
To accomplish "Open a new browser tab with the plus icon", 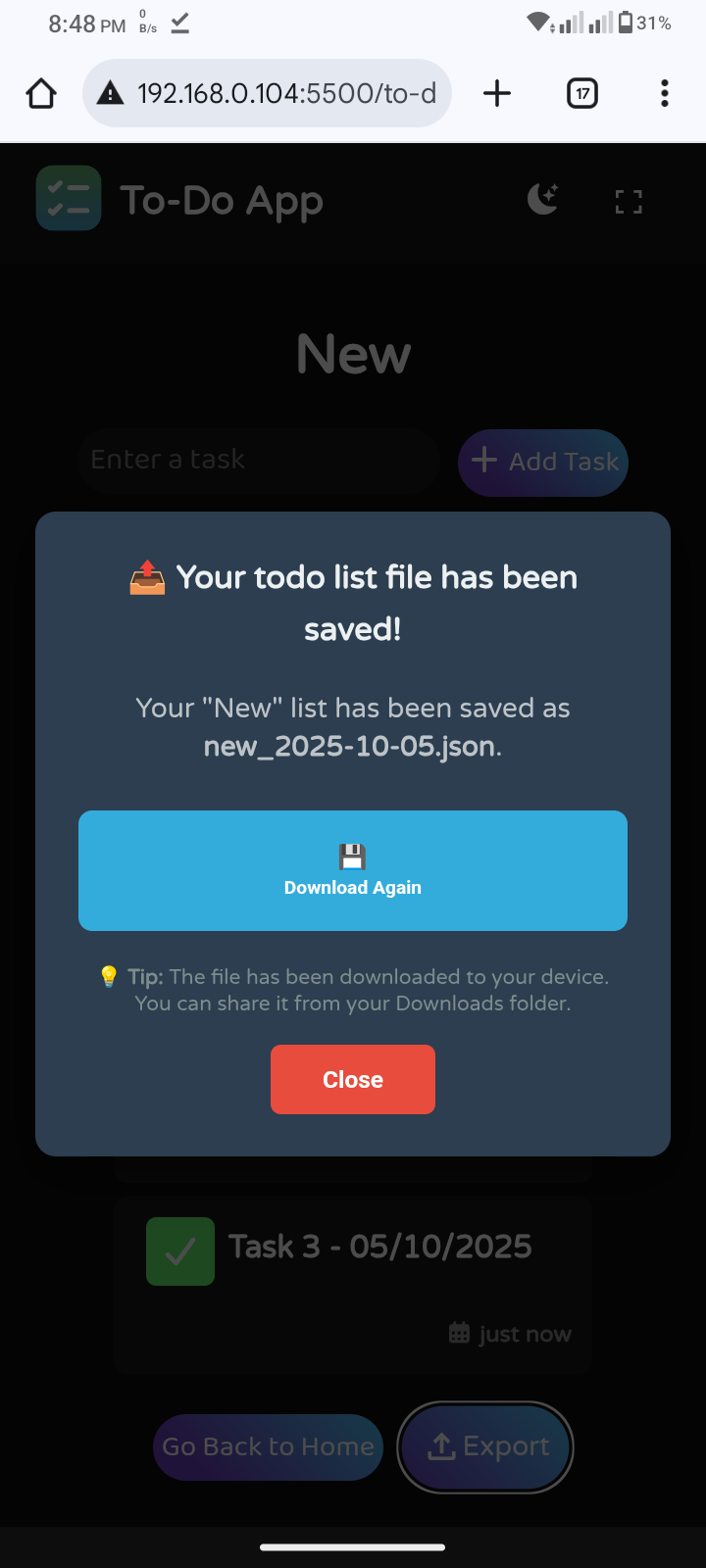I will point(497,93).
